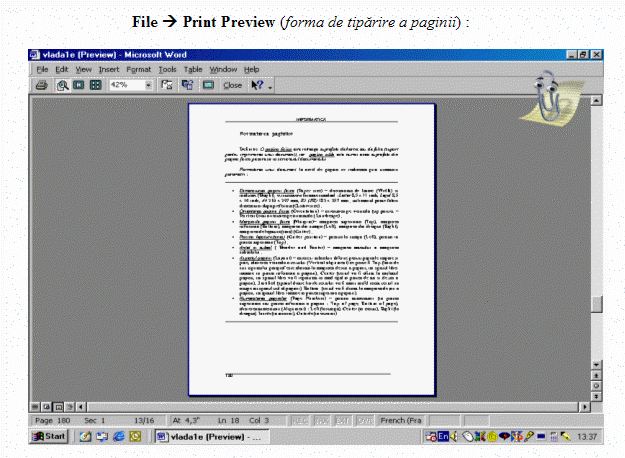Click the vertical scrollbar up arrow
Screen dimensions: 625x458
[596, 100]
